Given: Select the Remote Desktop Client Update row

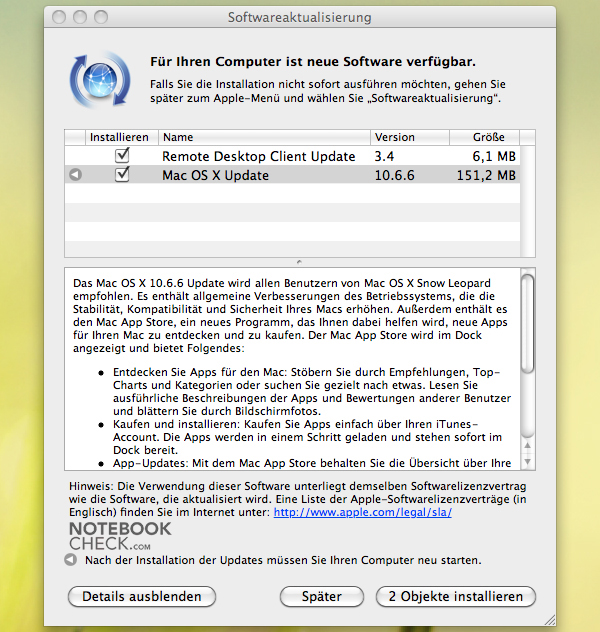Looking at the screenshot, I should 292,156.
